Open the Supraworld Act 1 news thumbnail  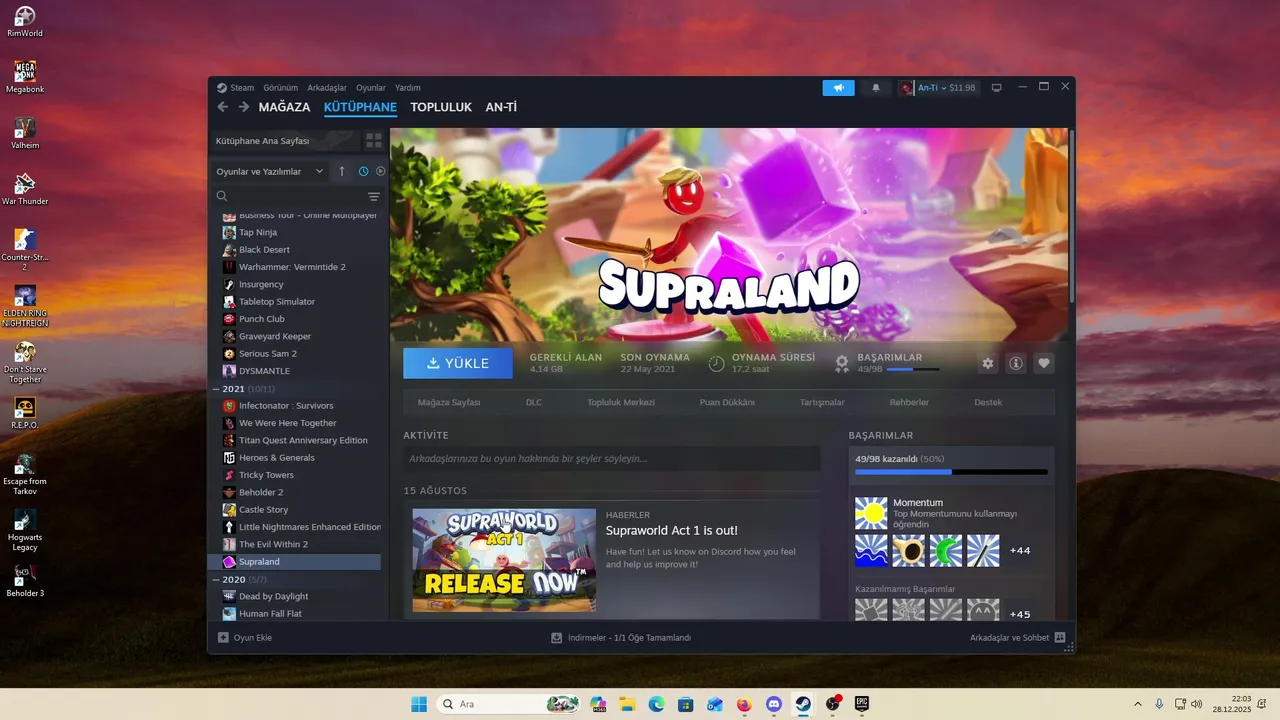504,560
